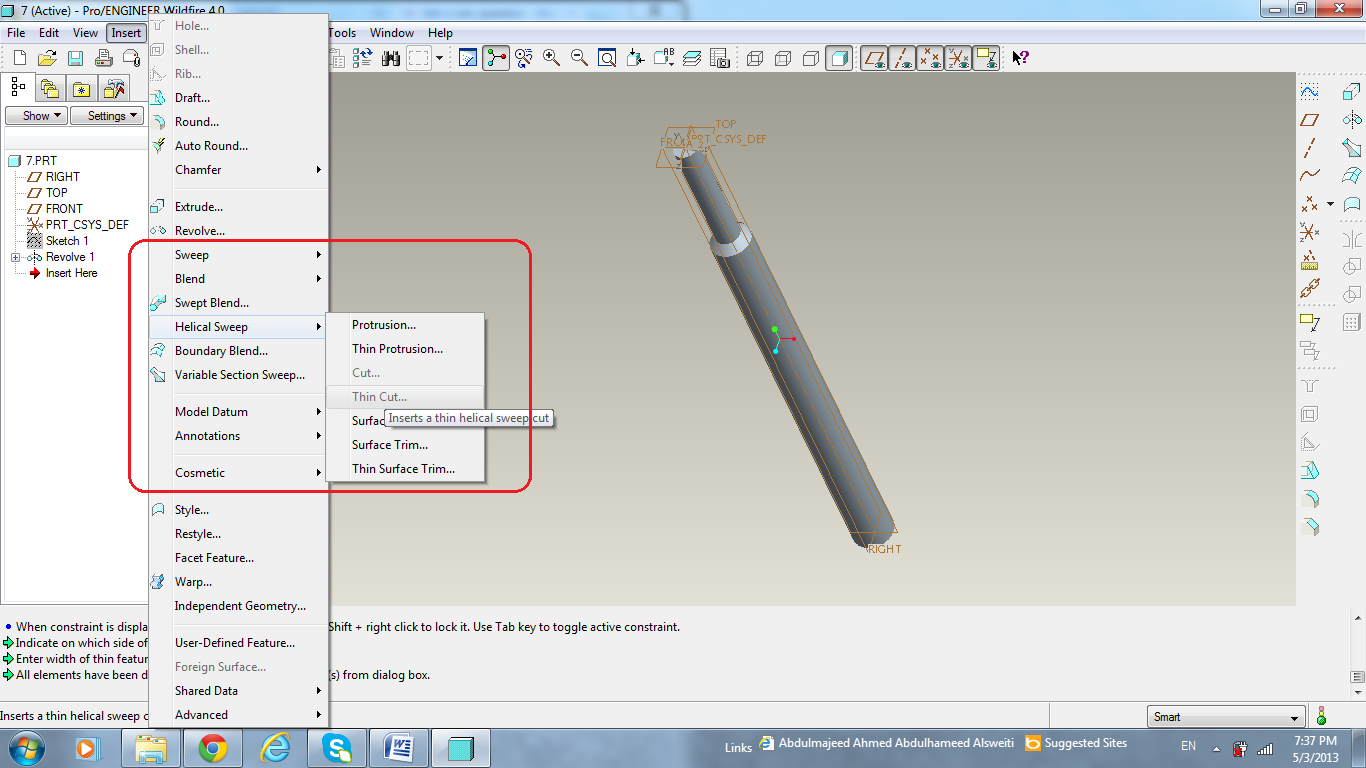This screenshot has width=1366, height=768.
Task: Switch to No Hidden display
Action: pyautogui.click(x=811, y=58)
